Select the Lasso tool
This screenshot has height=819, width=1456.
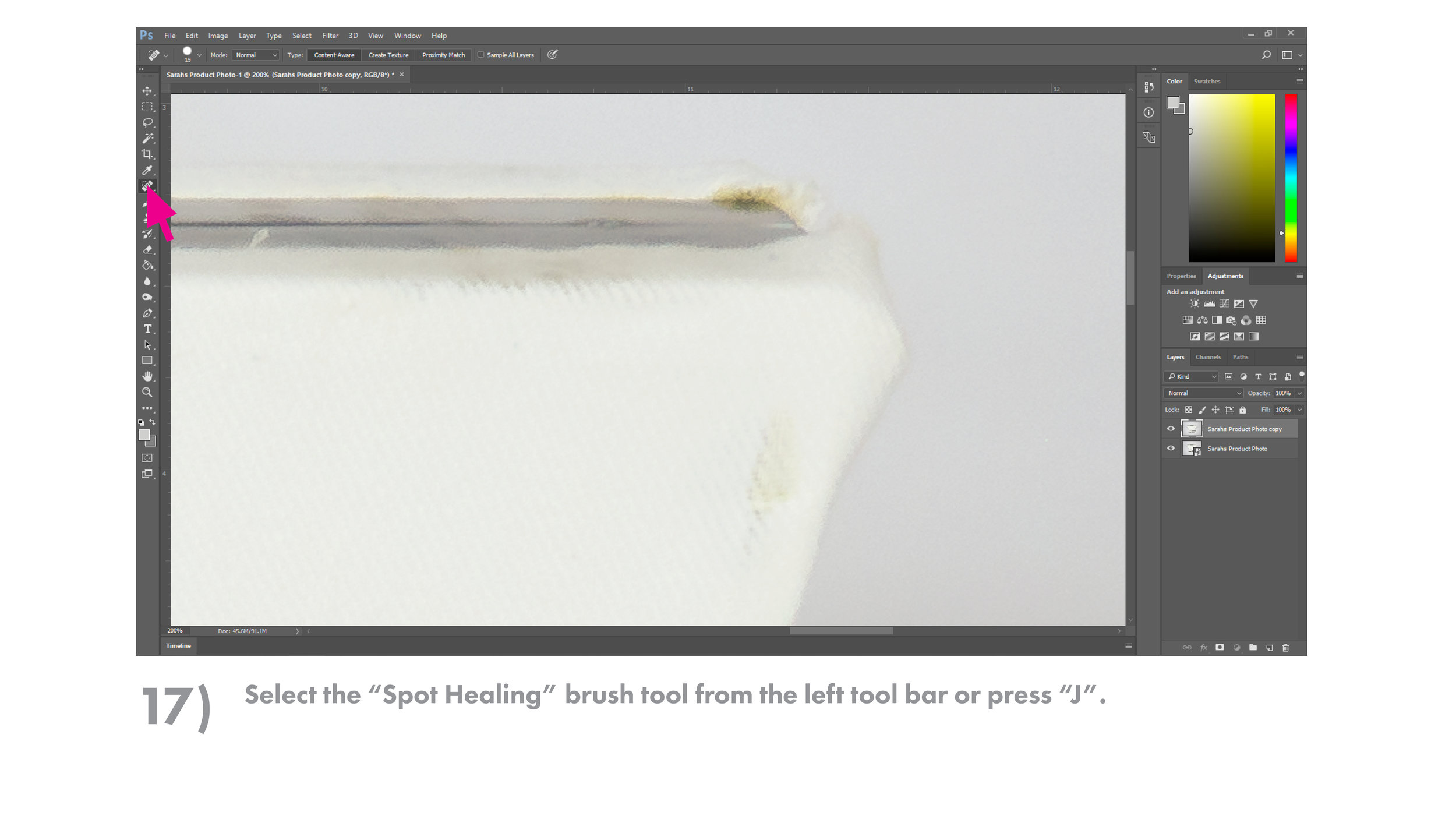(147, 121)
